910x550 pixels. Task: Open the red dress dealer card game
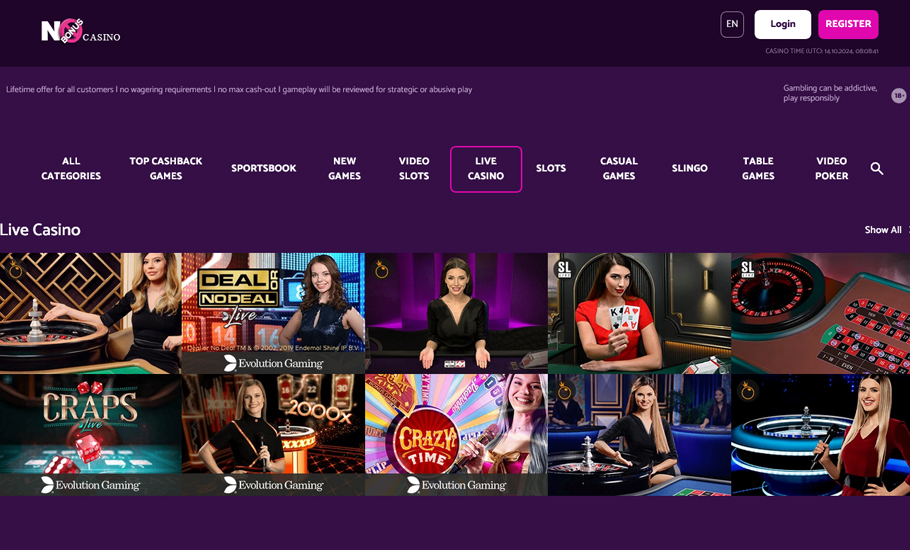639,313
